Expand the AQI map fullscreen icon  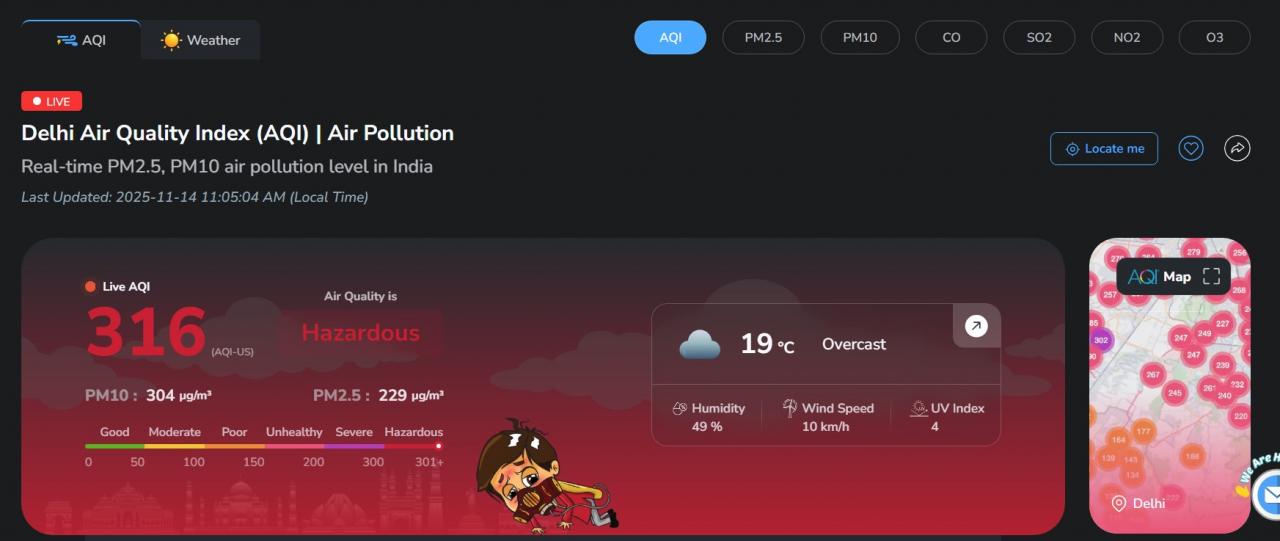[1211, 277]
